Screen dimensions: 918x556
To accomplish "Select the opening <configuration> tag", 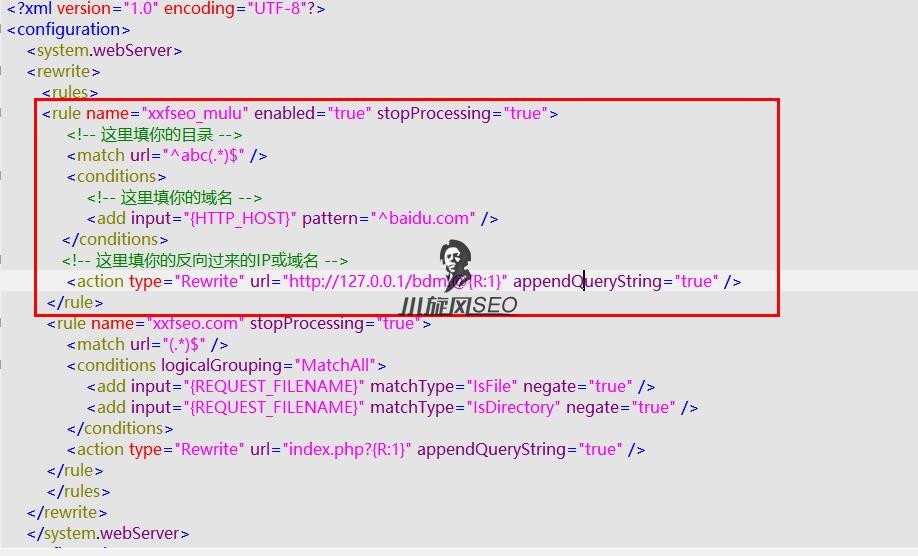I will tap(68, 30).
